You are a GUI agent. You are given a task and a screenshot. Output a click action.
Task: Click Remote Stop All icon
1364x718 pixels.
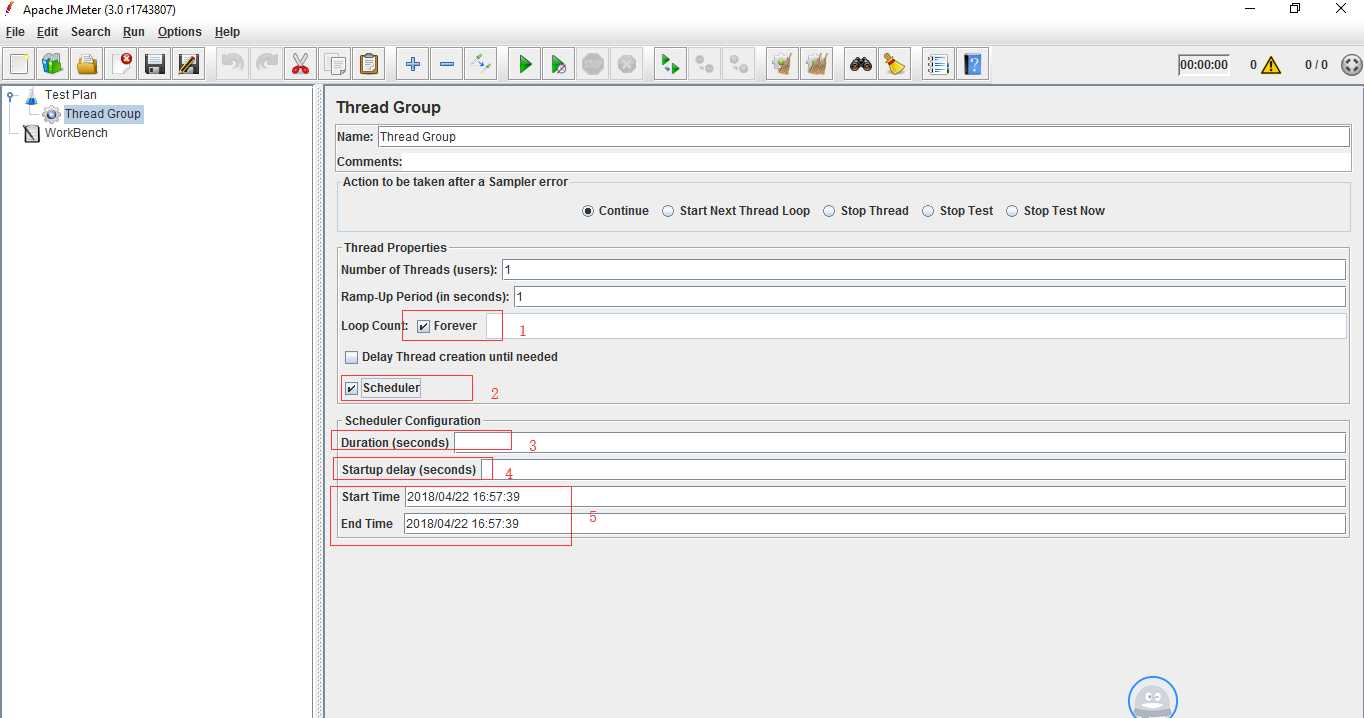pyautogui.click(x=704, y=65)
